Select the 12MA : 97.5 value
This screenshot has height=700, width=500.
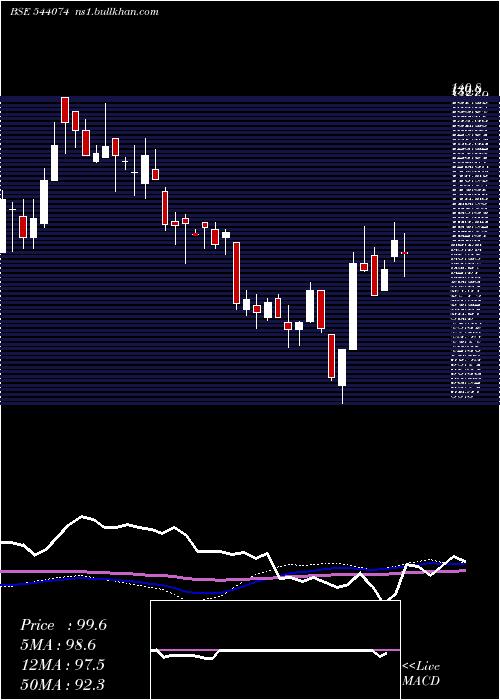(x=63, y=665)
